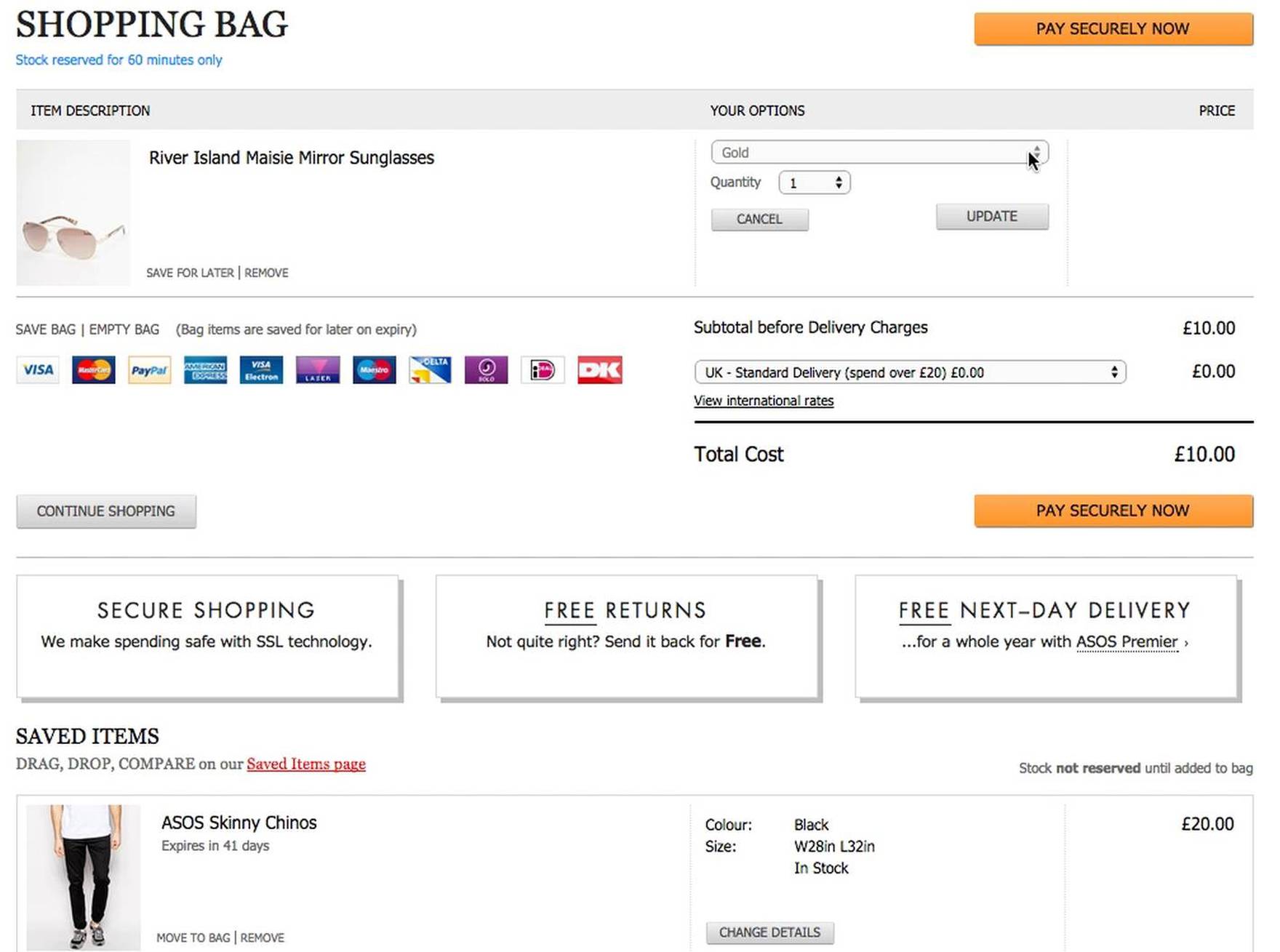Click the Maestro payment icon

[x=374, y=370]
